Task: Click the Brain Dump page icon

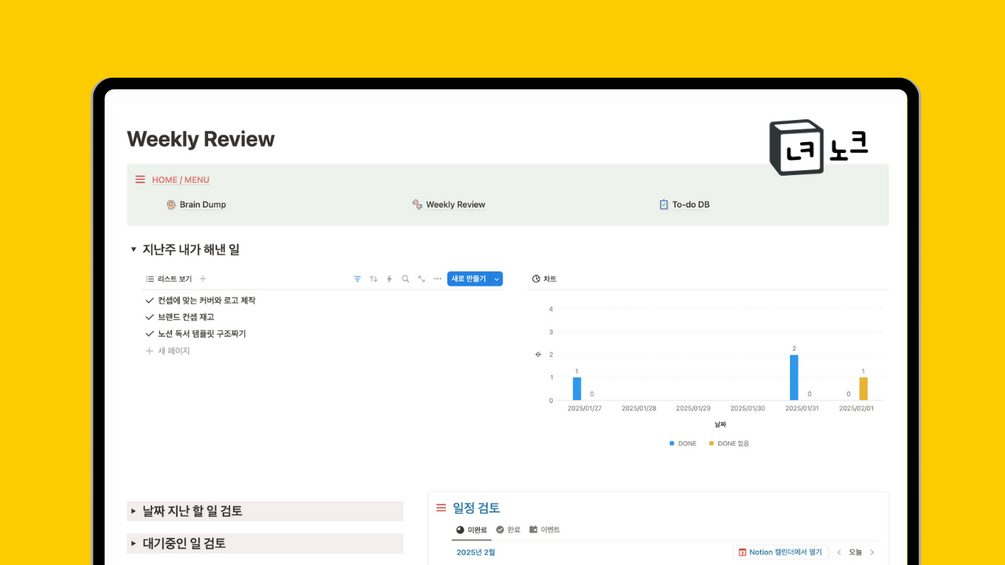Action: click(x=171, y=204)
